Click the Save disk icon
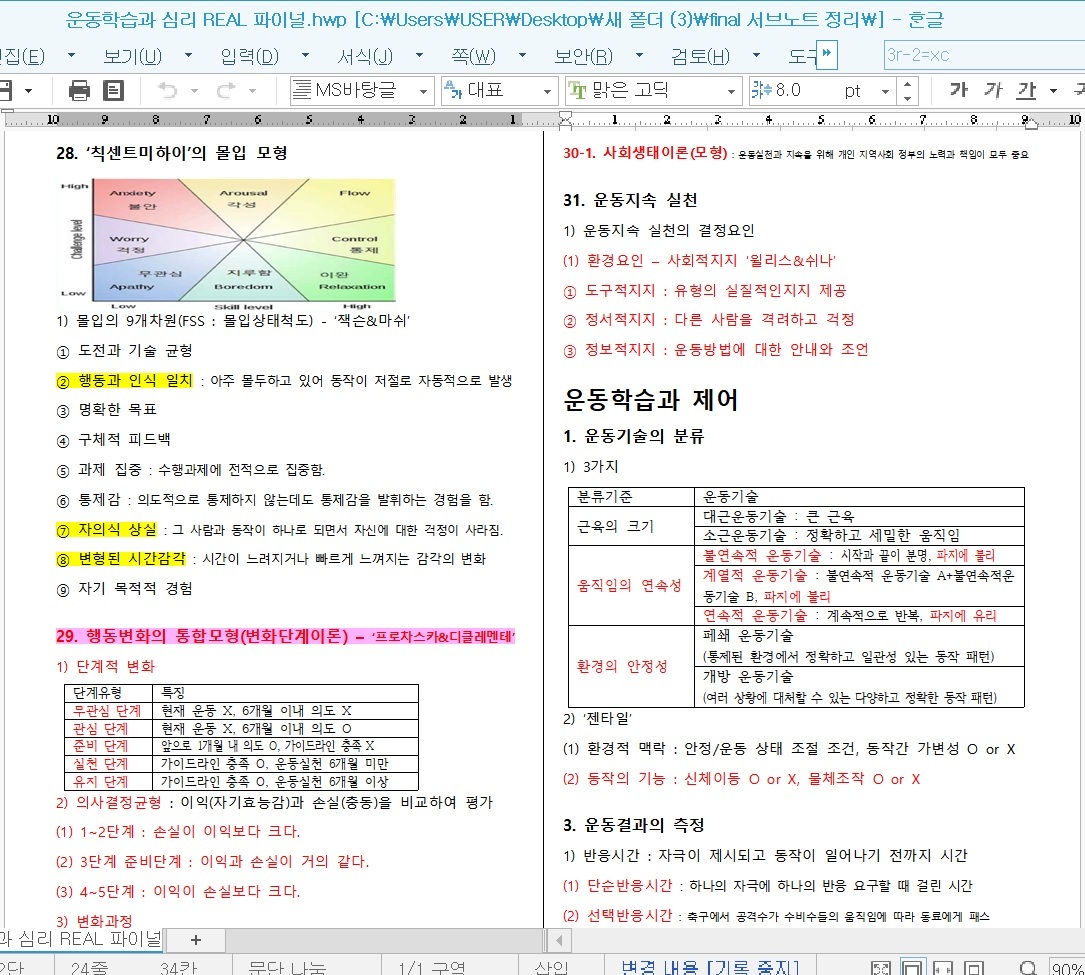1085x975 pixels. click(x=6, y=91)
